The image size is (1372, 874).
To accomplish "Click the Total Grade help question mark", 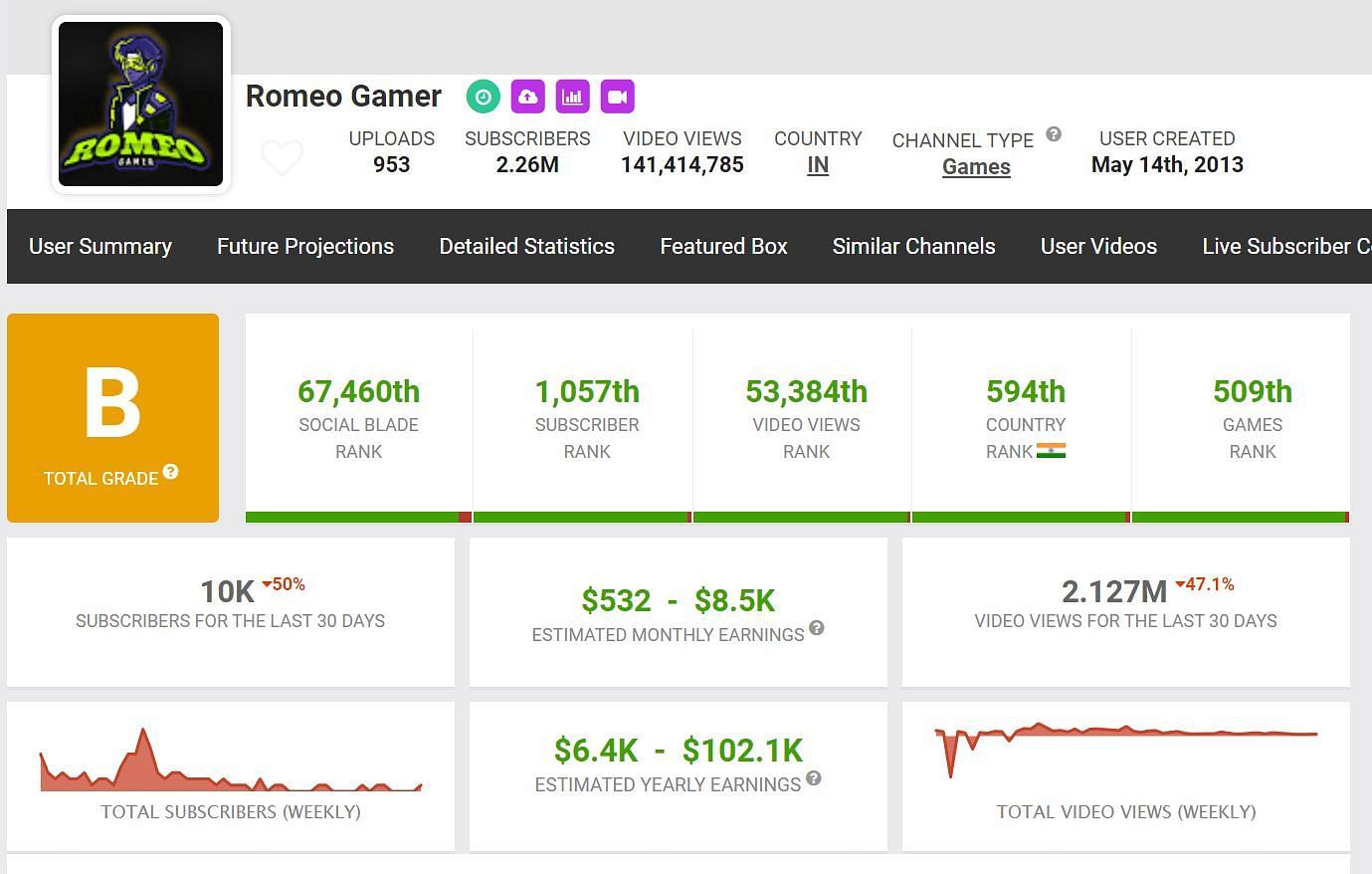I will (171, 472).
